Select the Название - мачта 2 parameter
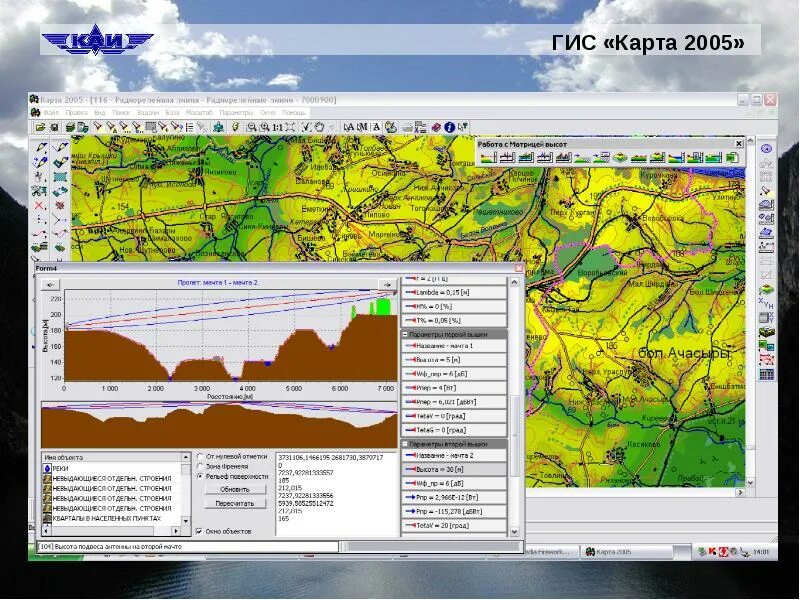Viewport: 800px width, 600px height. pyautogui.click(x=454, y=455)
